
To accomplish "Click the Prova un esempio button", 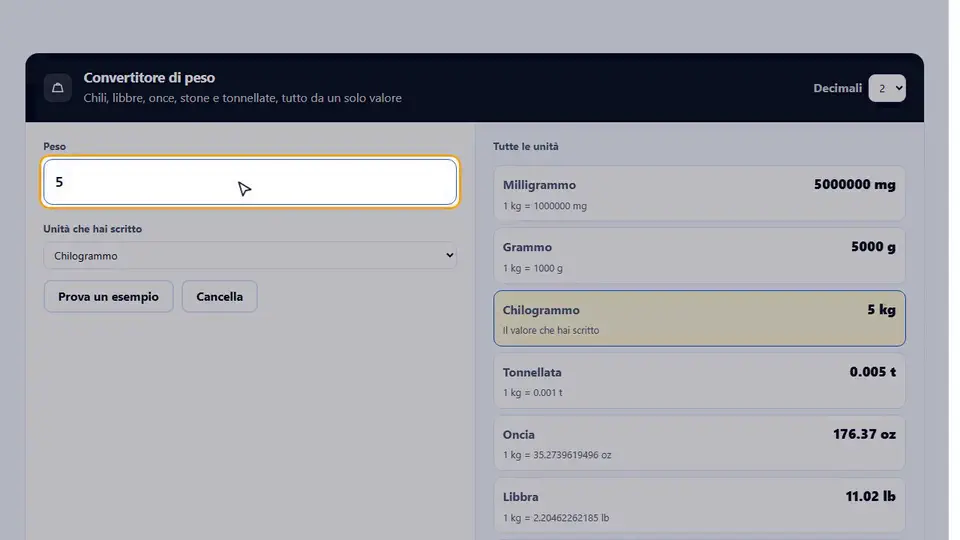I will [x=108, y=296].
